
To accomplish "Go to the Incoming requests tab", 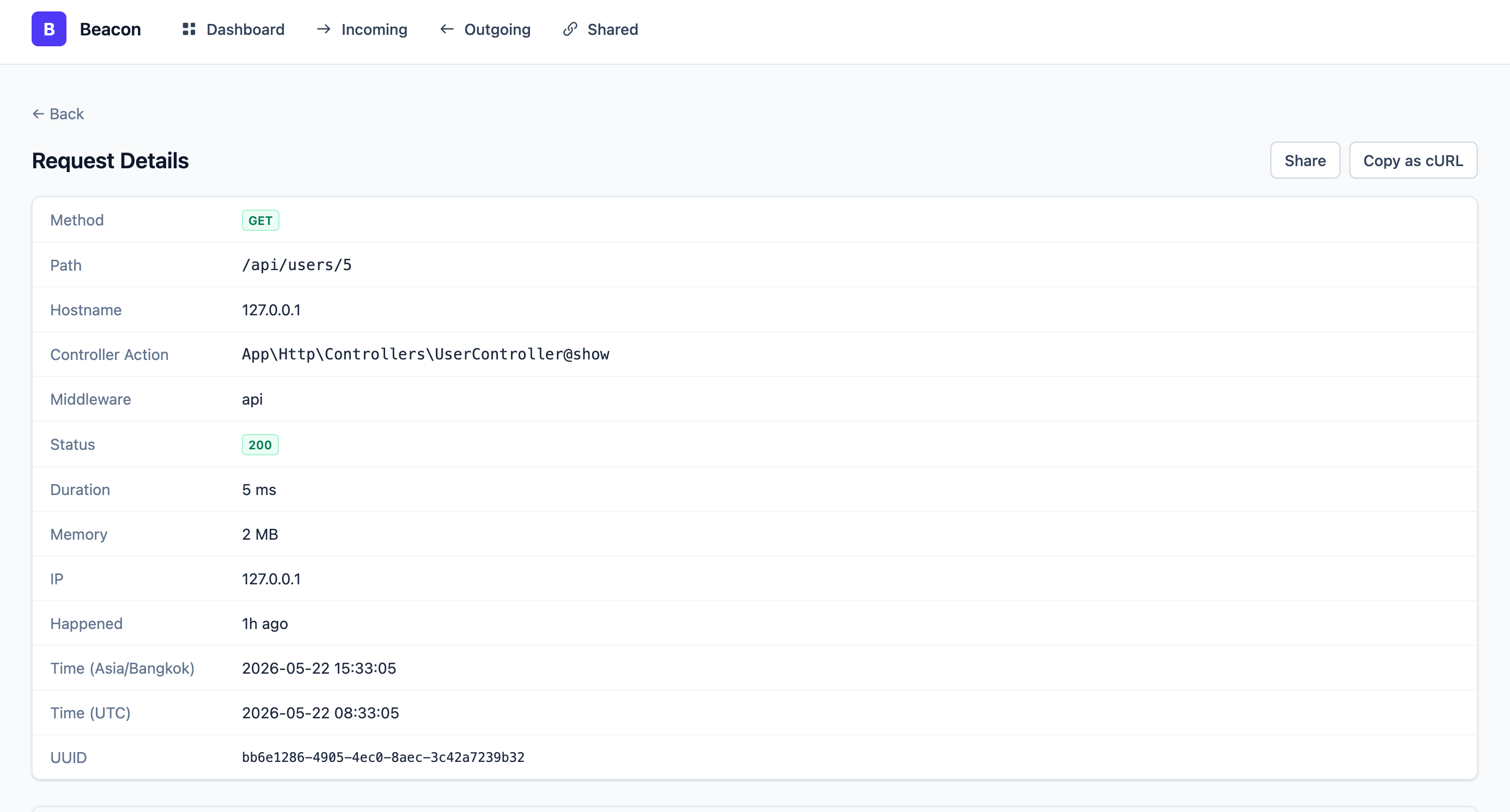I will click(362, 29).
